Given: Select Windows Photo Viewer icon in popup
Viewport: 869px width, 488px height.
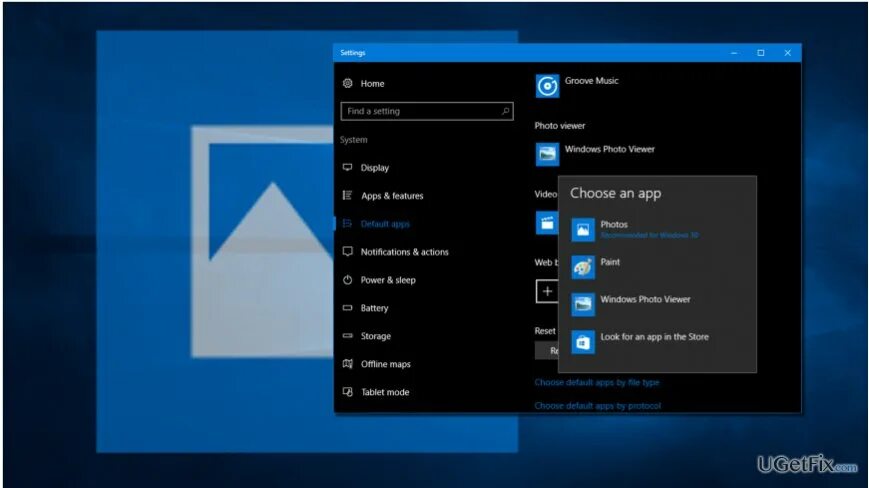Looking at the screenshot, I should click(x=583, y=305).
